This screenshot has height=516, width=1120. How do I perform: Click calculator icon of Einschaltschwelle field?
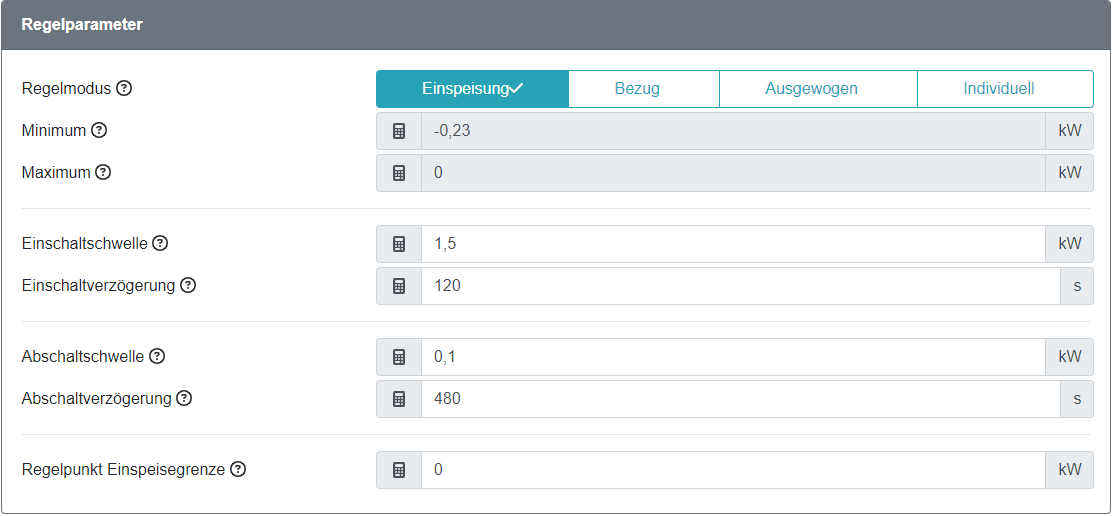pos(399,244)
